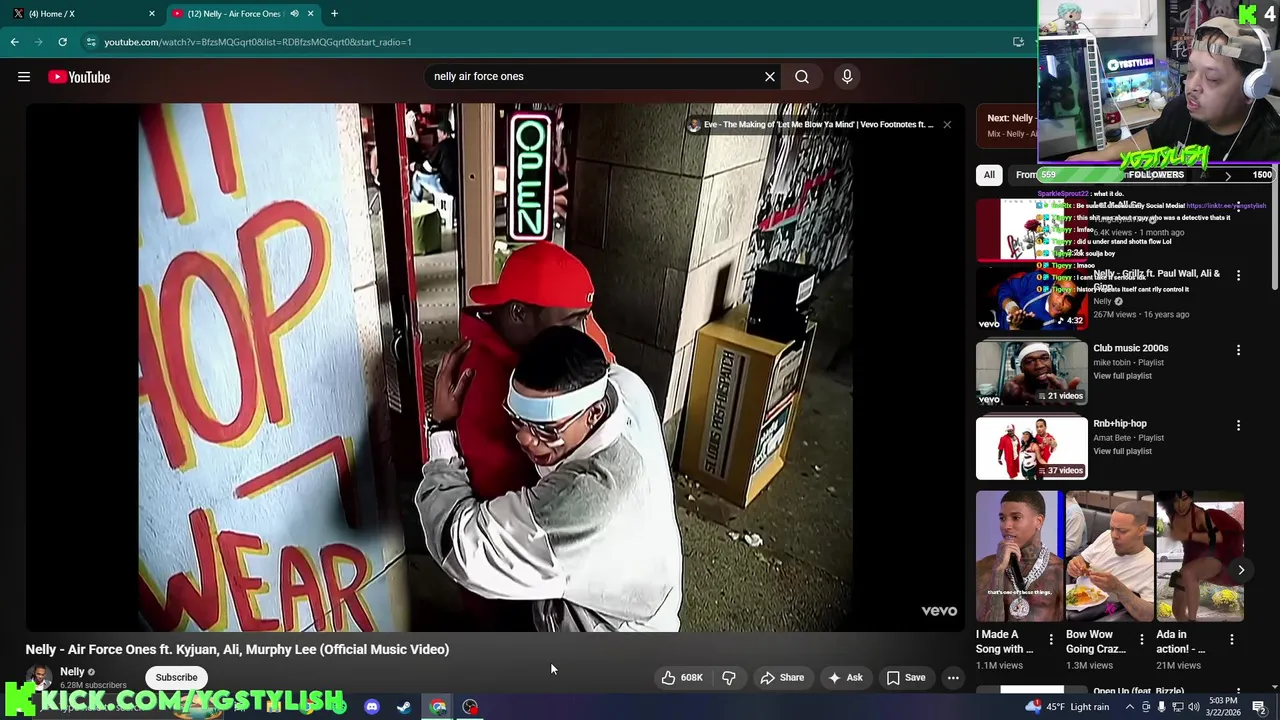Screen dimensions: 1280x720
Task: Open the Eve 'Let Me Blow Ya Mind' card
Action: (811, 124)
